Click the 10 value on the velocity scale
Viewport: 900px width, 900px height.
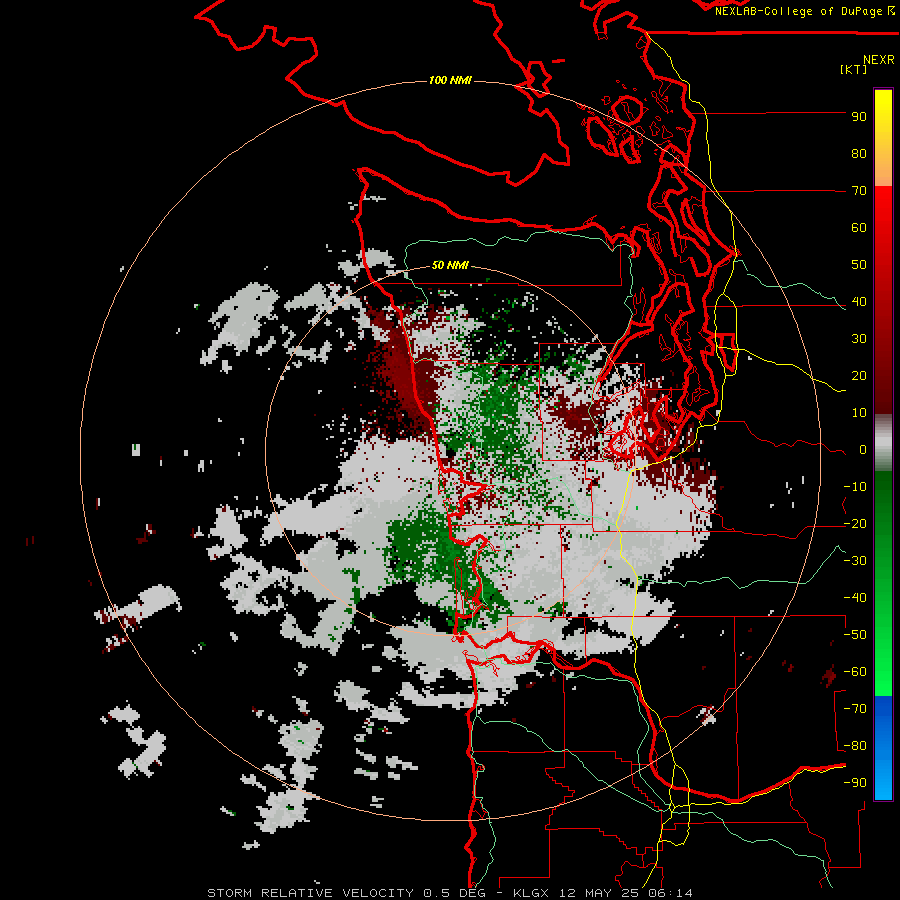pyautogui.click(x=859, y=413)
